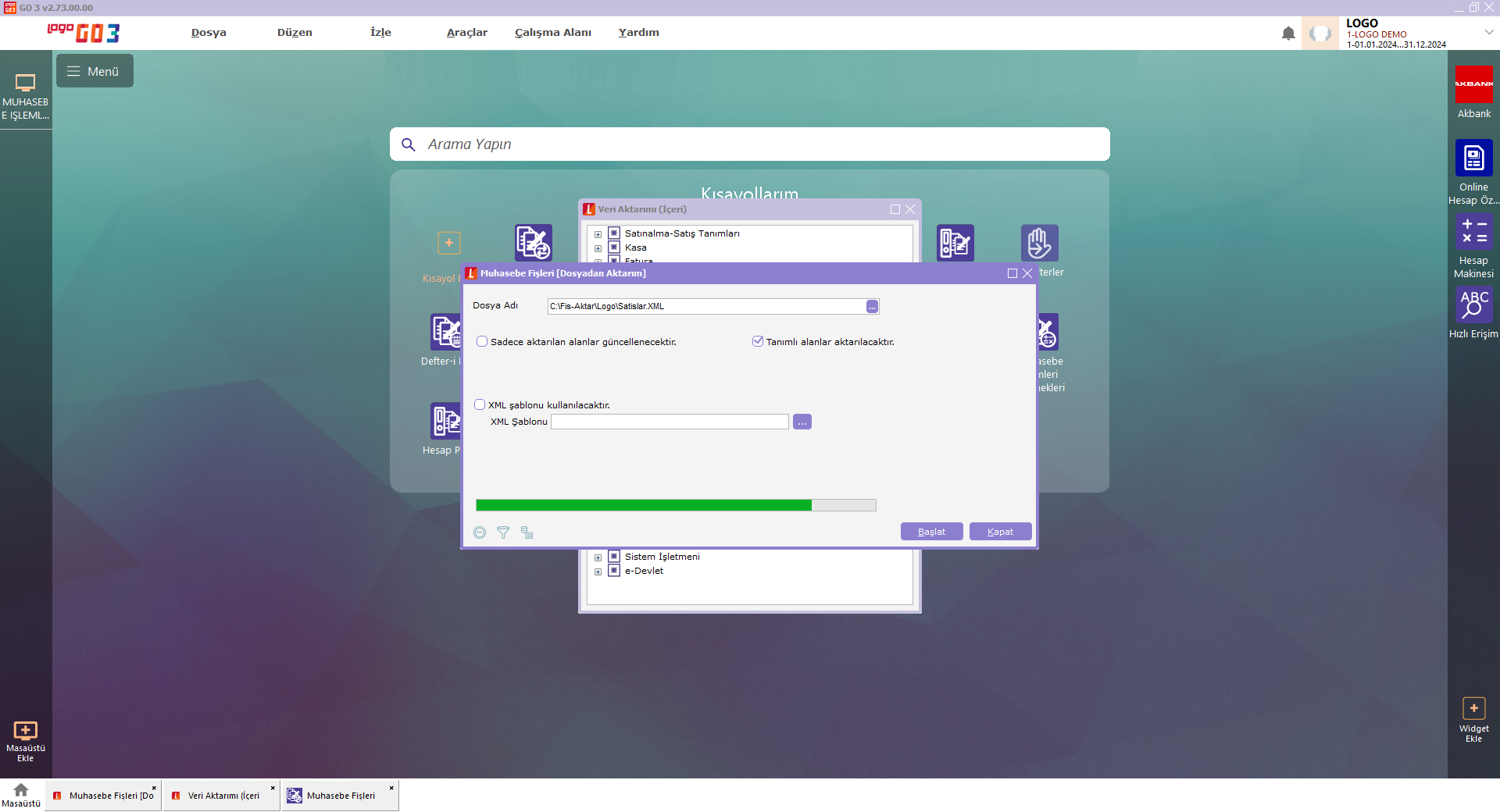Image resolution: width=1500 pixels, height=812 pixels.
Task: Click the filter funnel icon in dialog
Action: (503, 532)
